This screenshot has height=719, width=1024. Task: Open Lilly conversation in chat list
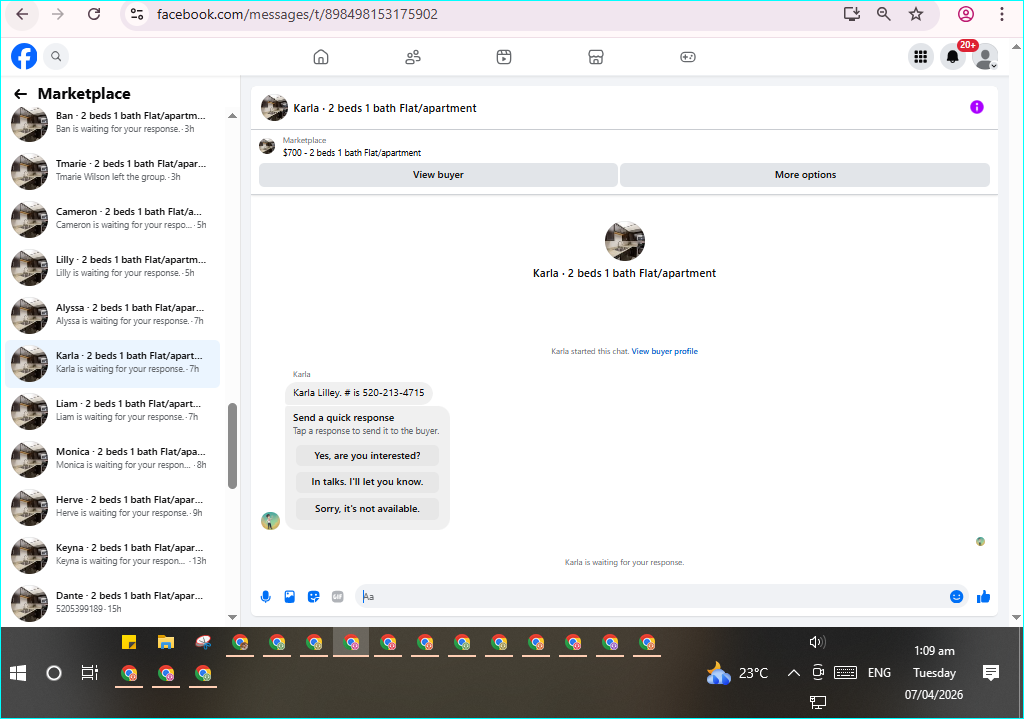(112, 266)
